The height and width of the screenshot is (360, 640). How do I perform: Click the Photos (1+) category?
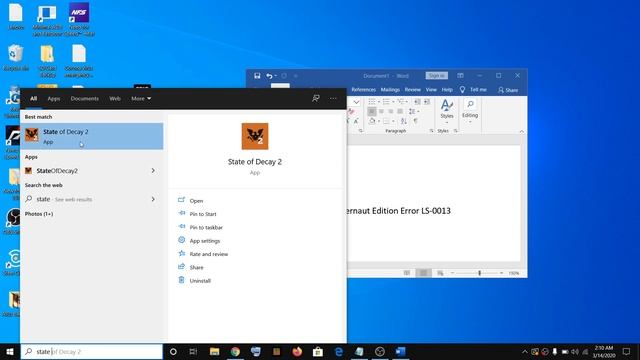[x=39, y=214]
